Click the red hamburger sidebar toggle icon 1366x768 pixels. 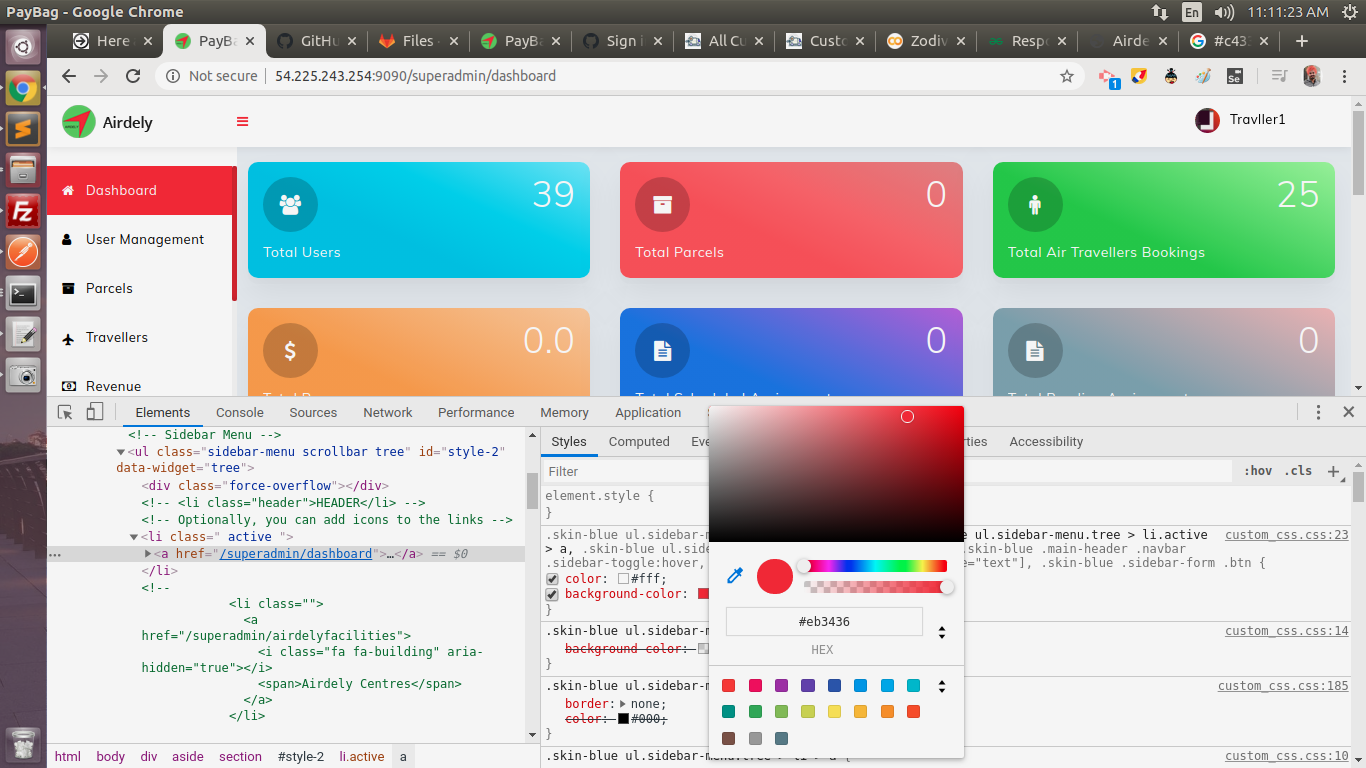tap(242, 122)
